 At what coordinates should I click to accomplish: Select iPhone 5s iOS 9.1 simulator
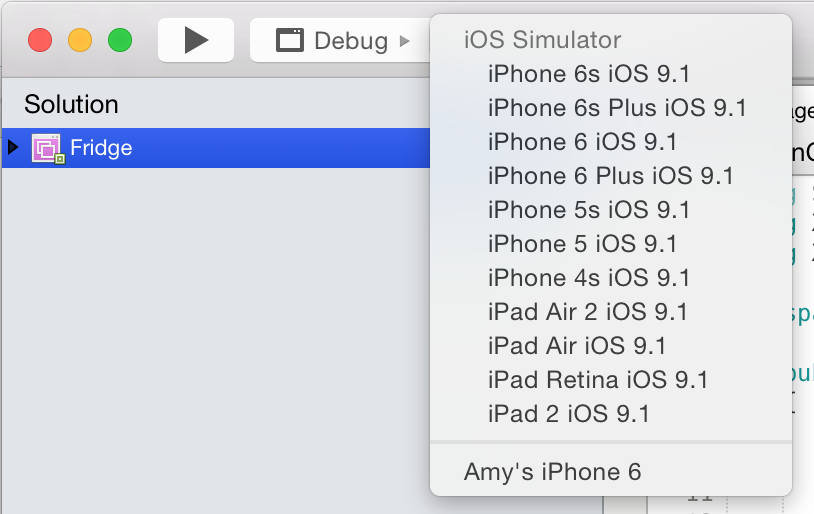coord(611,210)
